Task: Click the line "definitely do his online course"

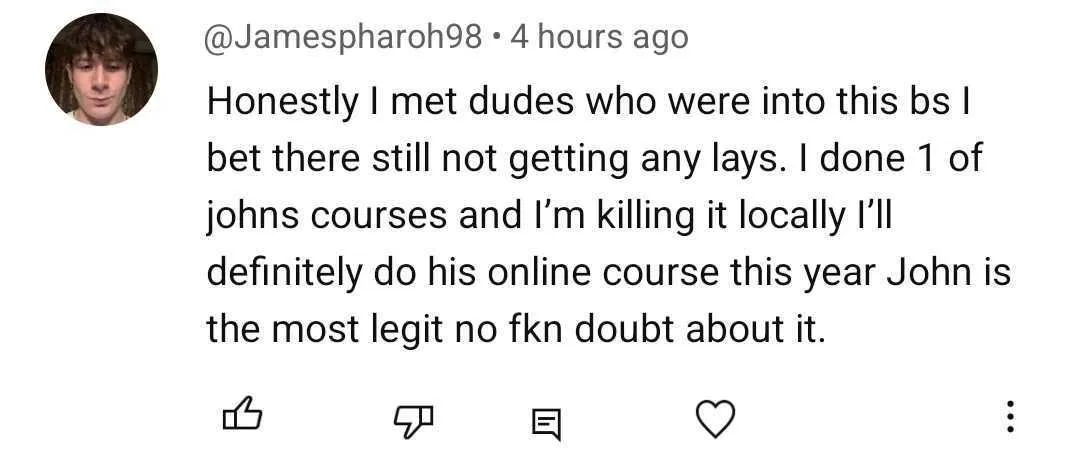Action: (608, 273)
